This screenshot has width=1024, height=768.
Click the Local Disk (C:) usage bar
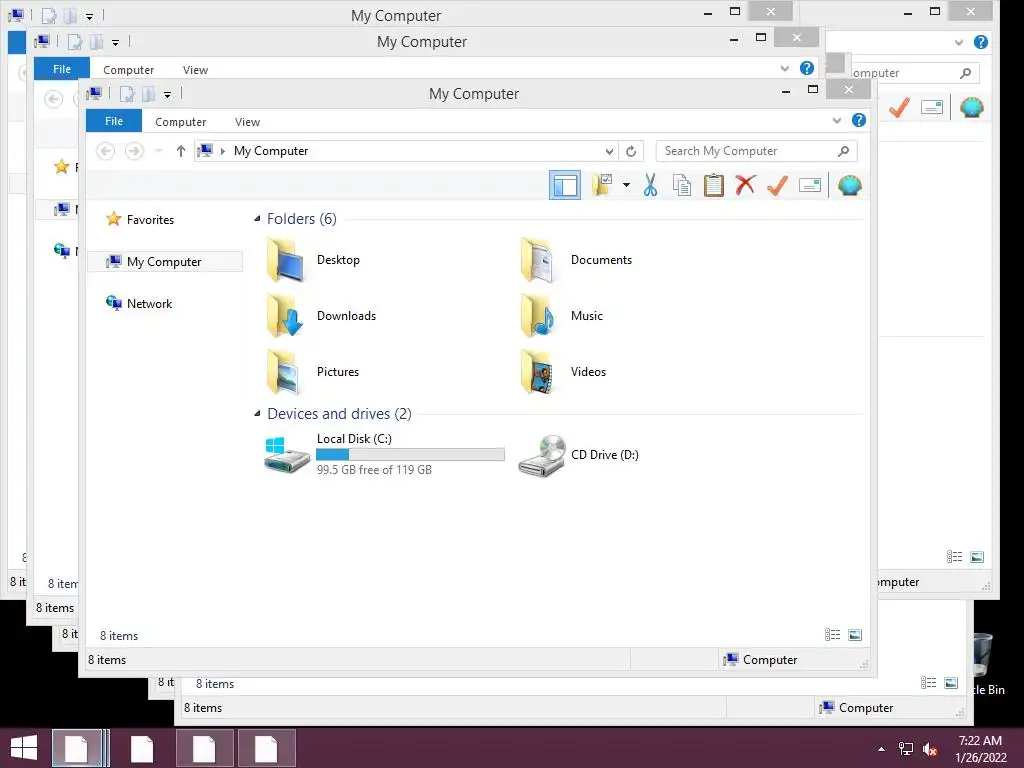[410, 455]
